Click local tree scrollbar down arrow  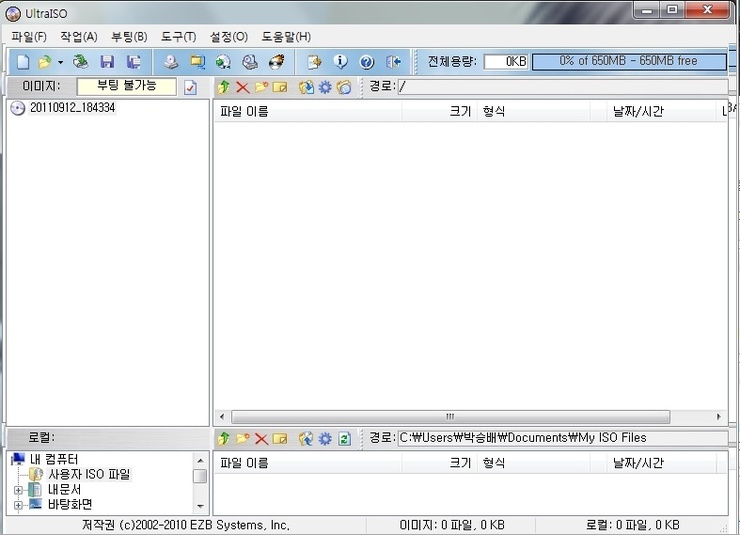(x=201, y=506)
